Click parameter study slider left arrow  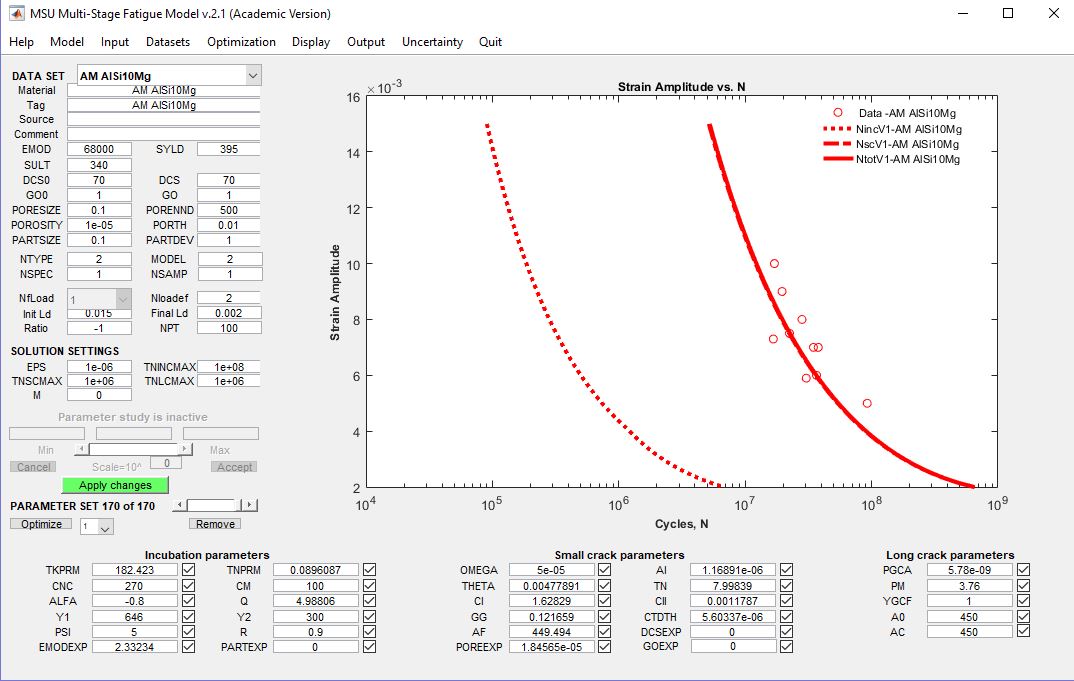(x=83, y=450)
